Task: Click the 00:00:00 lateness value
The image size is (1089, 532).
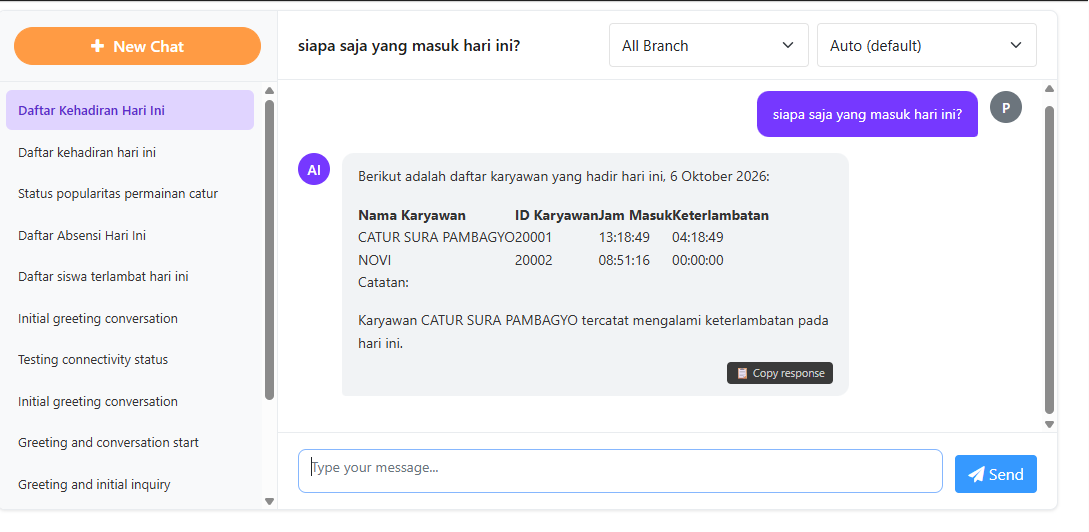Action: point(698,260)
